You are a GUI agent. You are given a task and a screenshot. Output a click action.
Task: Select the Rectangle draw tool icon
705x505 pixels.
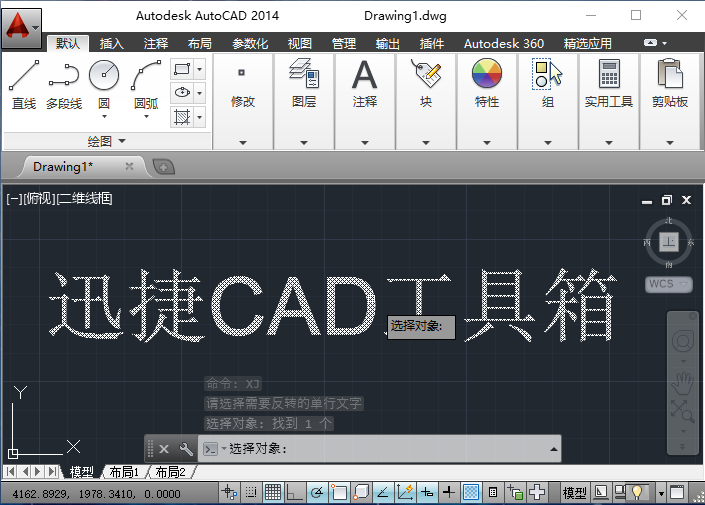pos(182,69)
